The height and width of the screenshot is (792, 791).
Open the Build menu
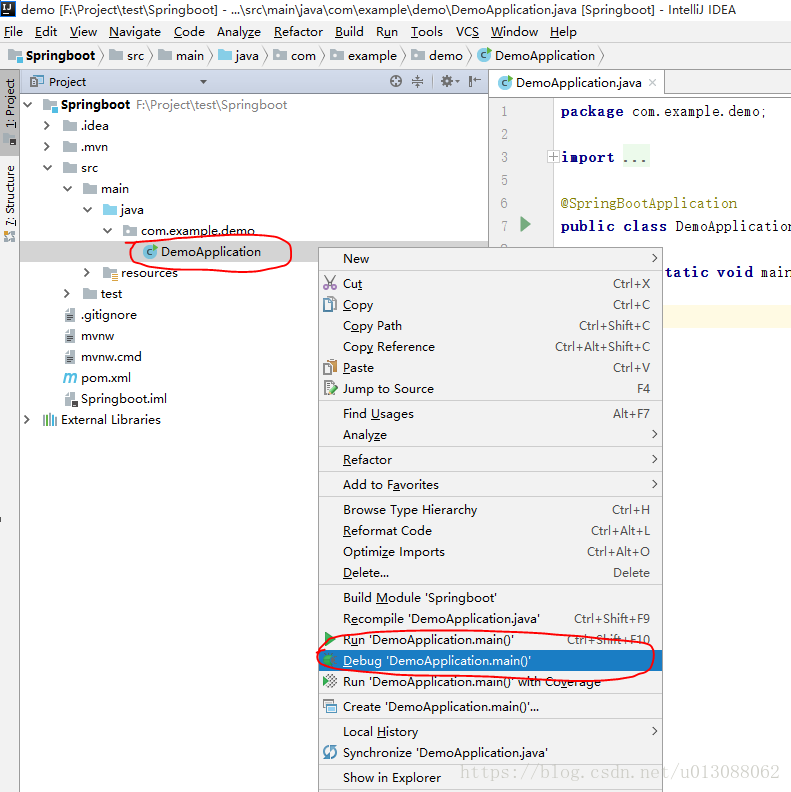(349, 32)
